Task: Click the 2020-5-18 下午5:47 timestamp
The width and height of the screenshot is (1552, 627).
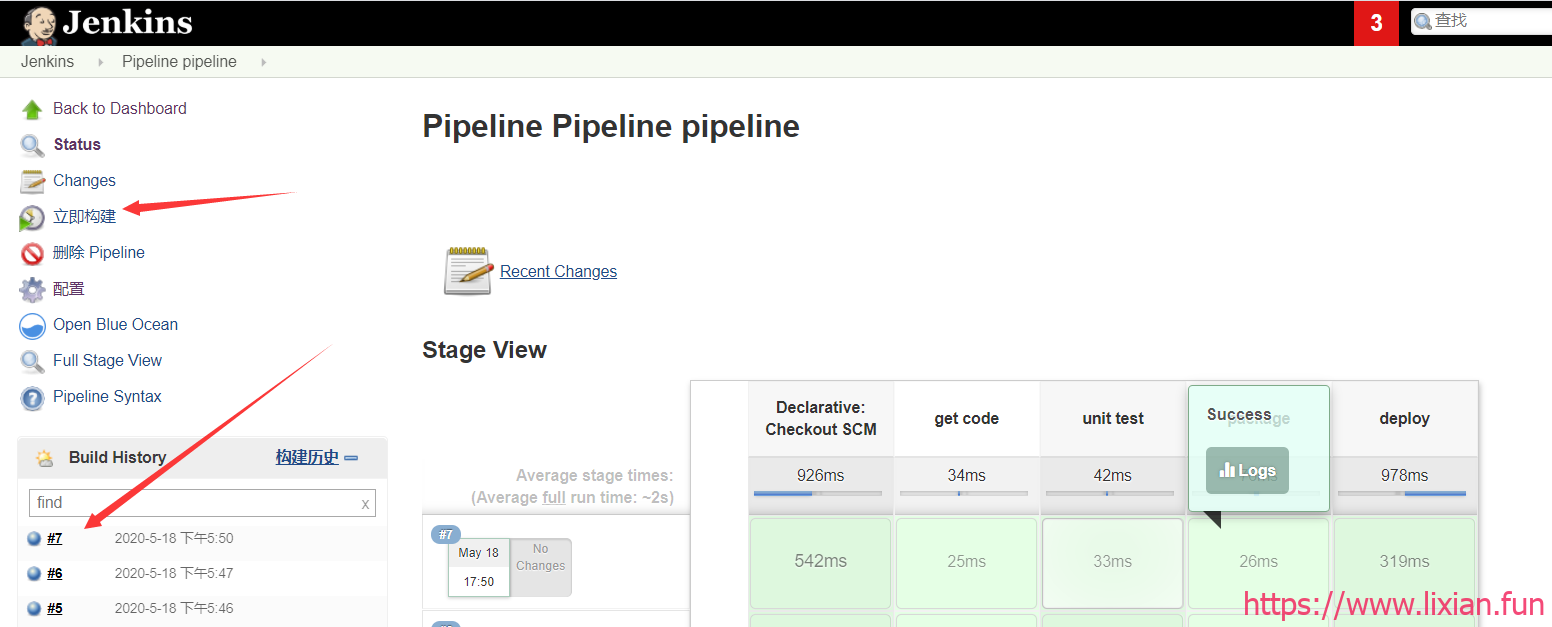Action: 174,573
